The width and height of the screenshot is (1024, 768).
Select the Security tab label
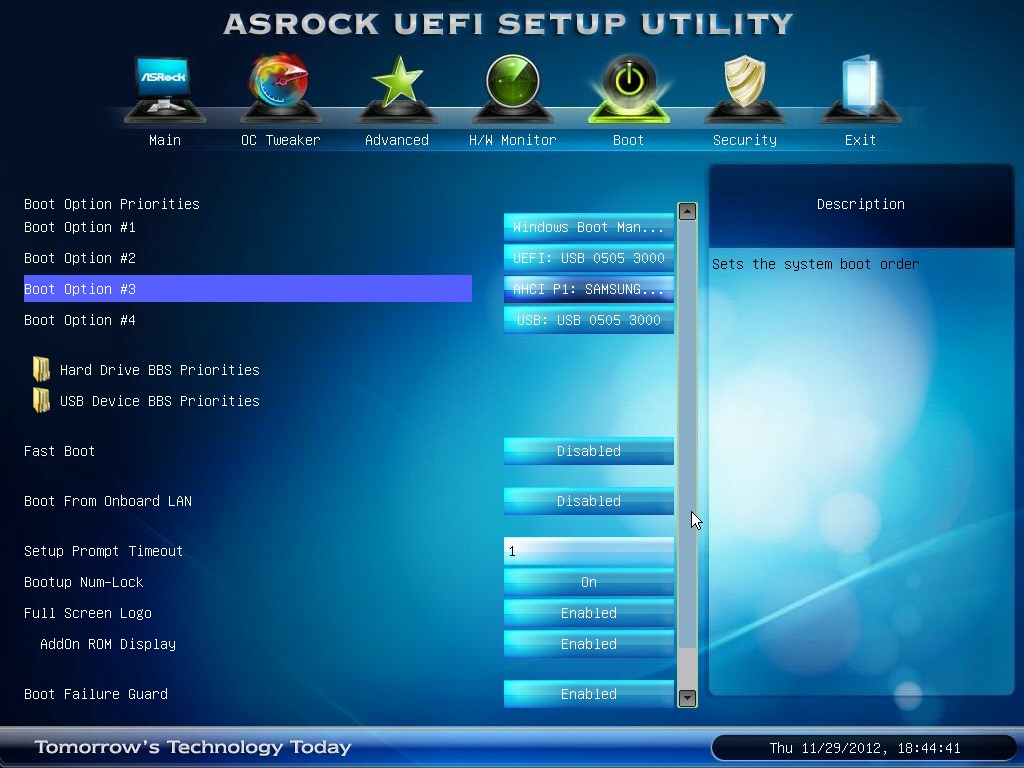tap(744, 140)
